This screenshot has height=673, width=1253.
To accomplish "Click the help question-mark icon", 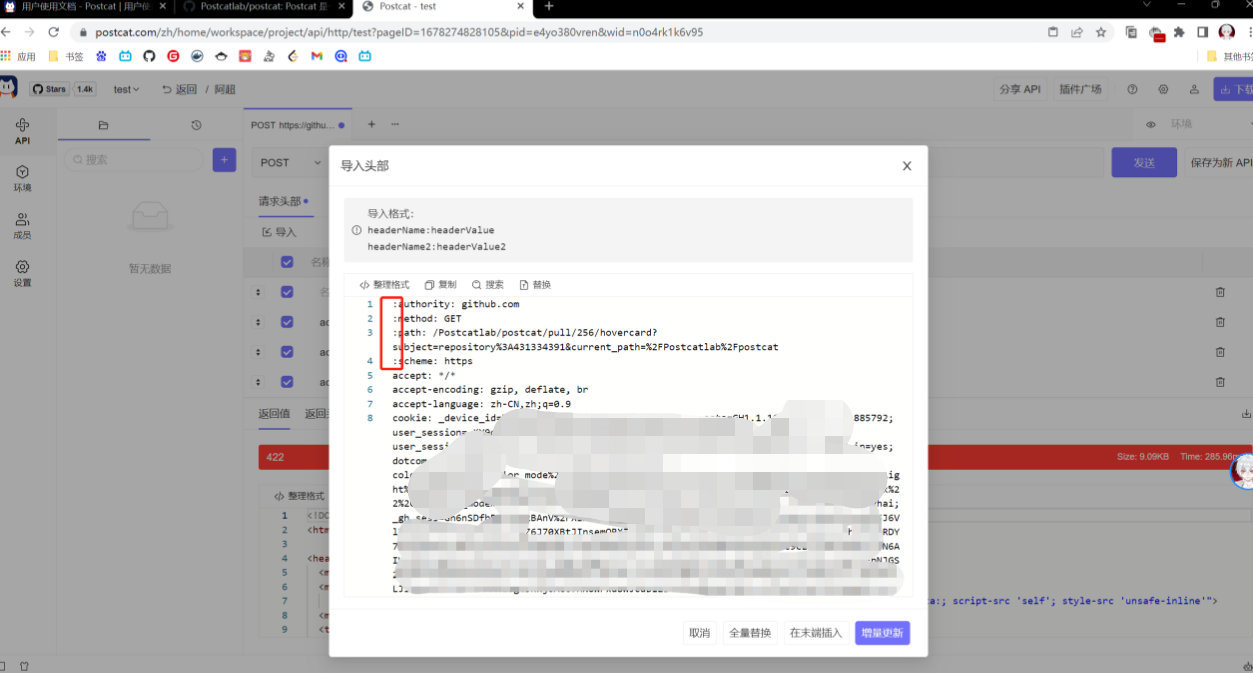I will (x=1133, y=89).
